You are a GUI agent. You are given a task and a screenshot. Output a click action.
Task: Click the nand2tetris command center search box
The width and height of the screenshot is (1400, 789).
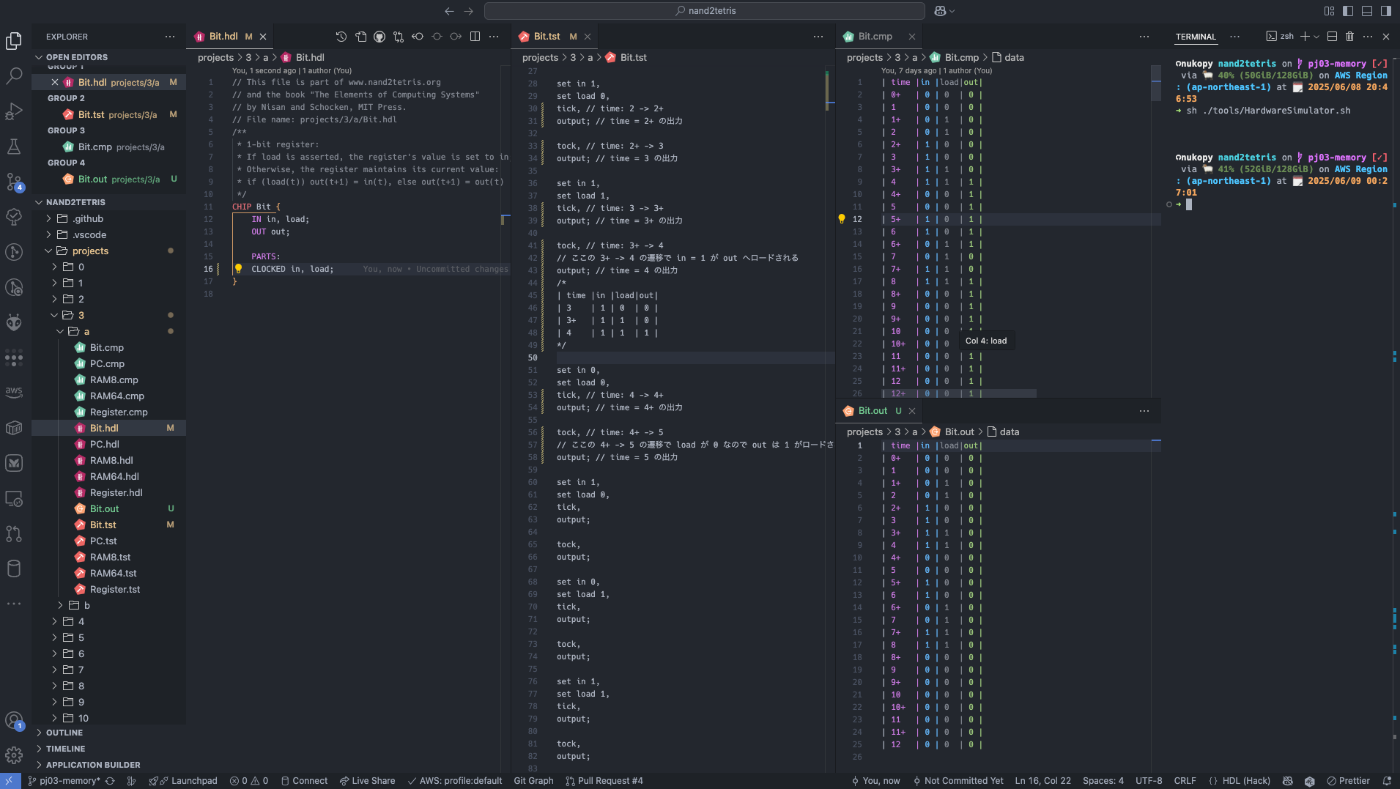704,11
